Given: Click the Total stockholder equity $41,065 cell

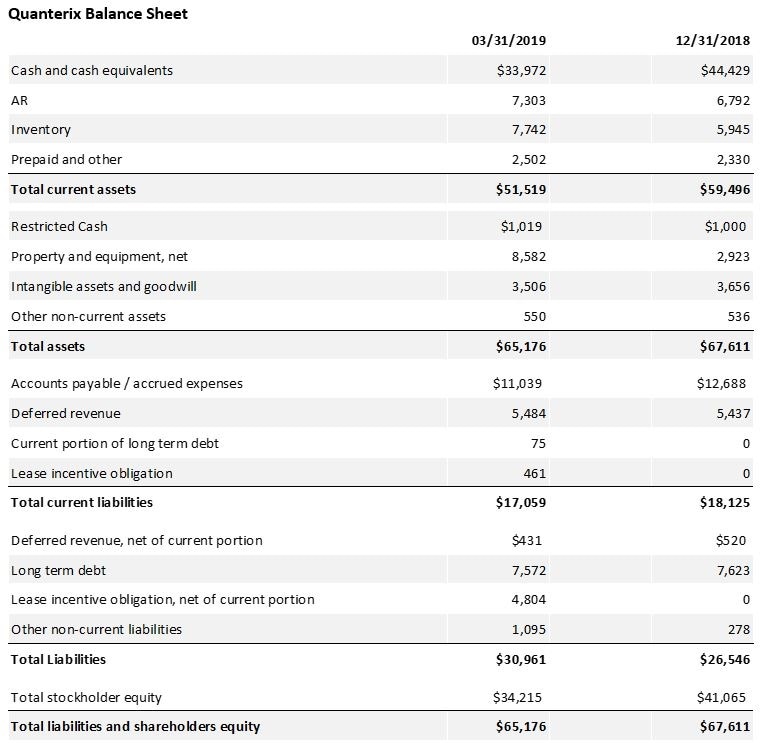Looking at the screenshot, I should [721, 696].
